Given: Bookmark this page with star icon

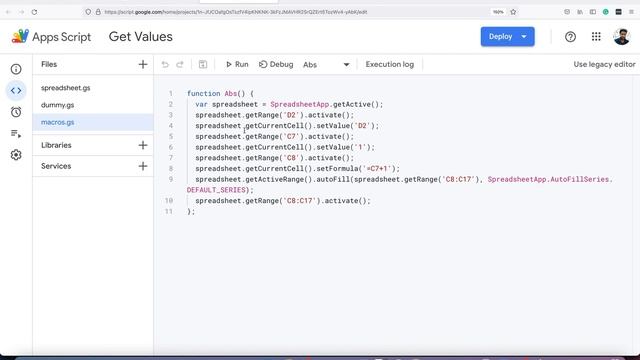Looking at the screenshot, I should click(x=513, y=12).
